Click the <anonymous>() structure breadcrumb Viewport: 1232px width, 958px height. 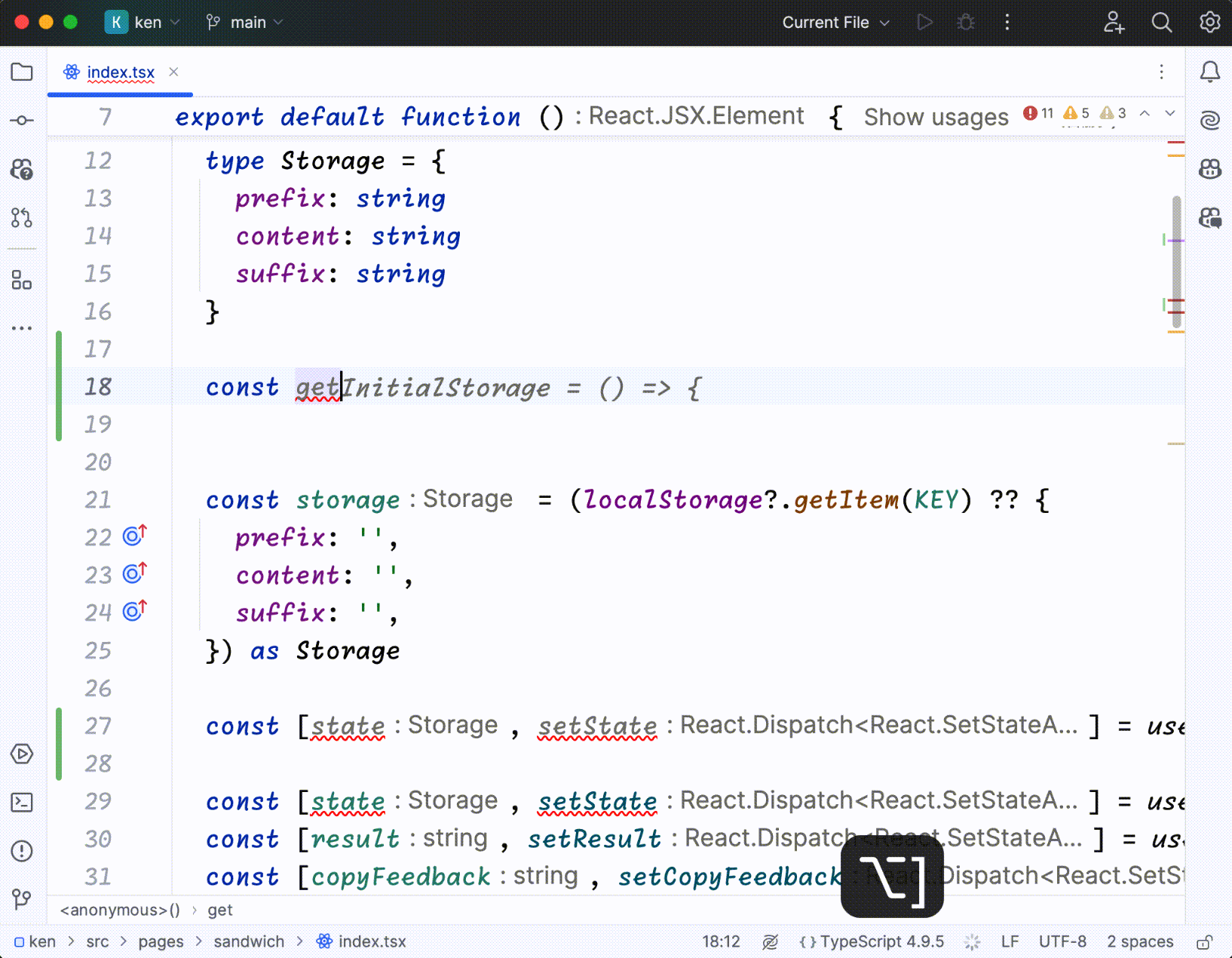[120, 910]
